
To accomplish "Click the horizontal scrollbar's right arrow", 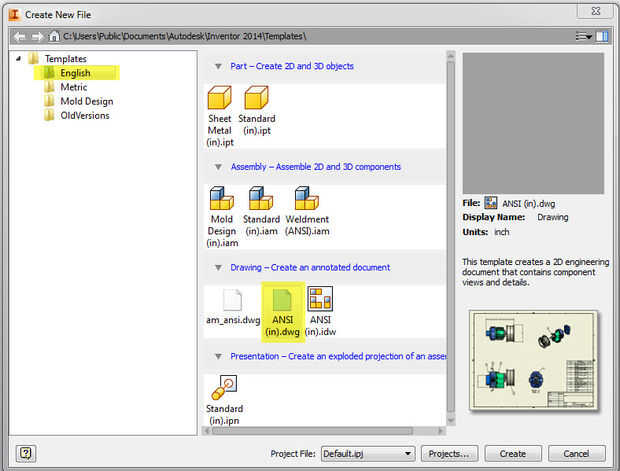I will [x=440, y=431].
